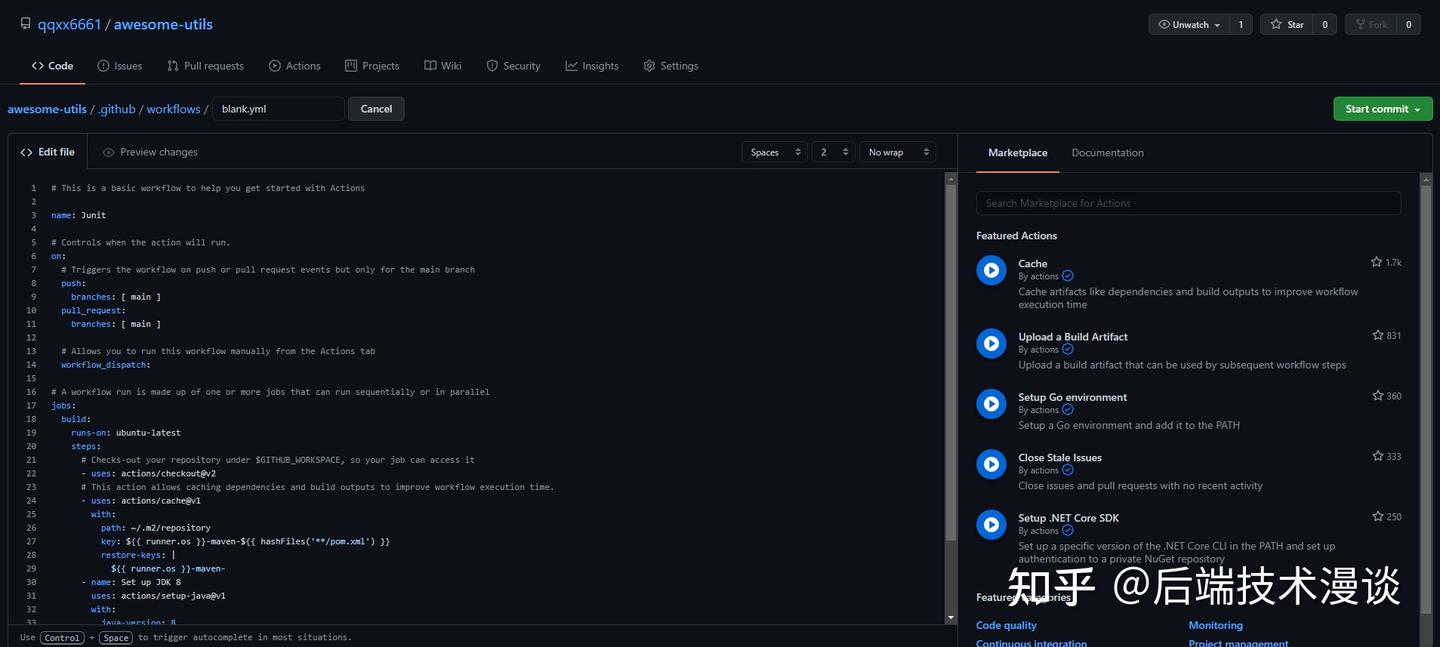Open the Issues tab
This screenshot has width=1440, height=647.
point(120,66)
